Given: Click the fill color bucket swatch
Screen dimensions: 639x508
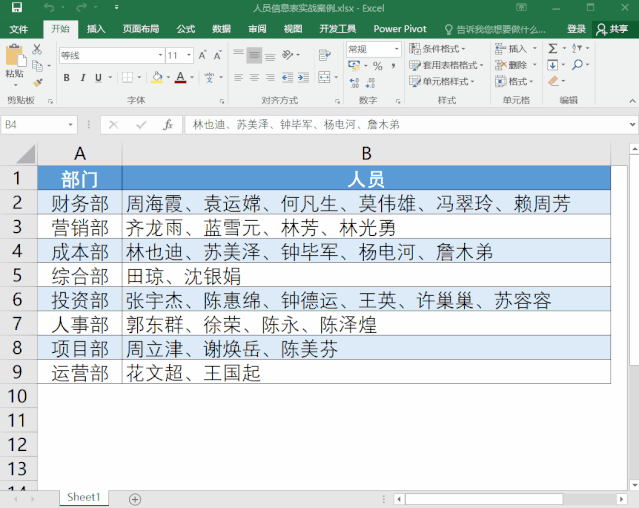Looking at the screenshot, I should [157, 77].
